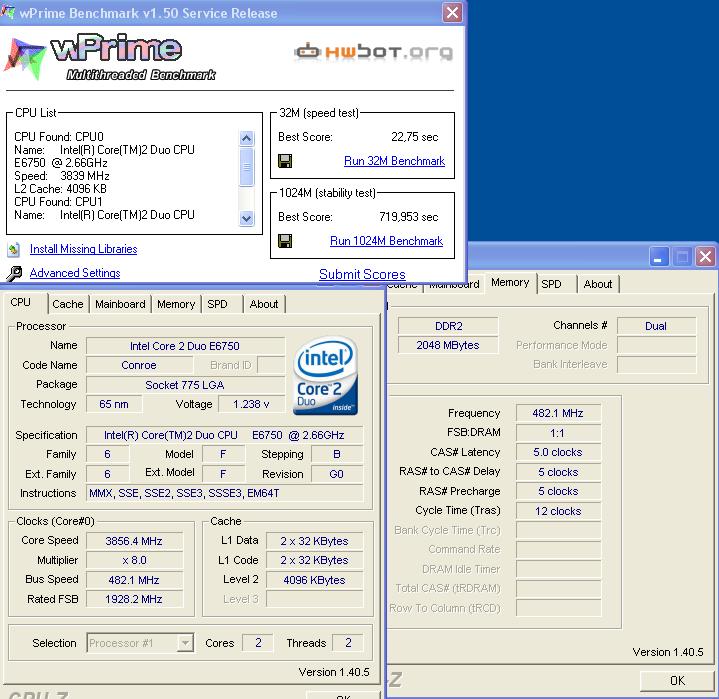Click the wPrime title bar app icon
The image size is (719, 699).
tap(8, 12)
